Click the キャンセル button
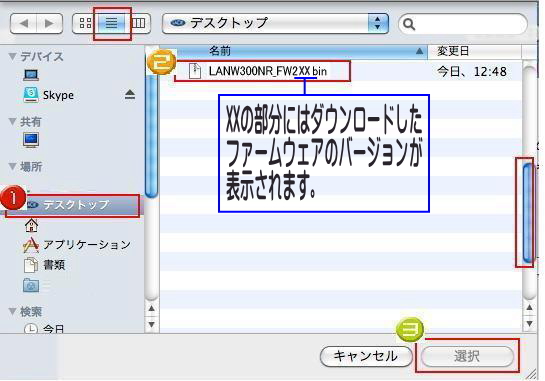 366,356
